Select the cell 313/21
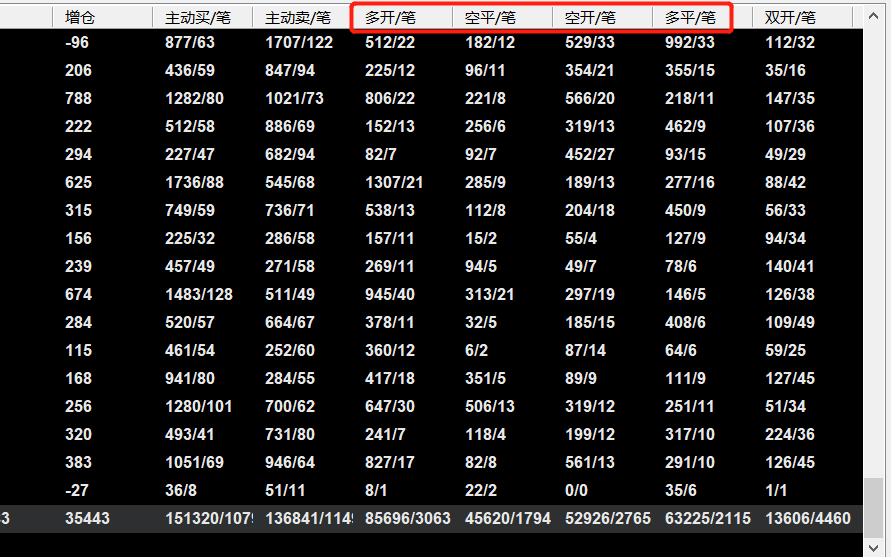The image size is (891, 557). tap(490, 294)
